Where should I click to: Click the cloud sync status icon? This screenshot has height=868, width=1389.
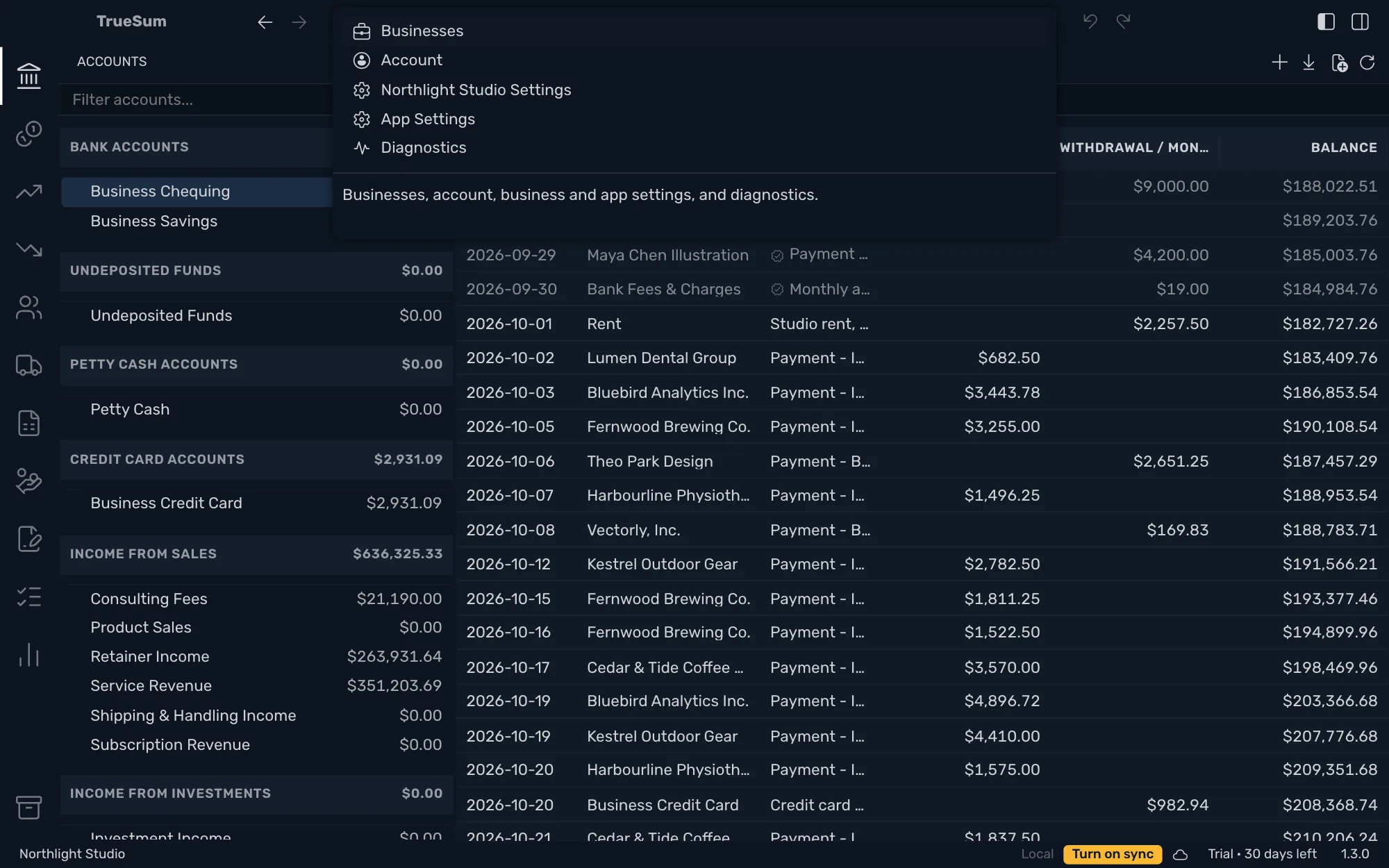(1180, 855)
